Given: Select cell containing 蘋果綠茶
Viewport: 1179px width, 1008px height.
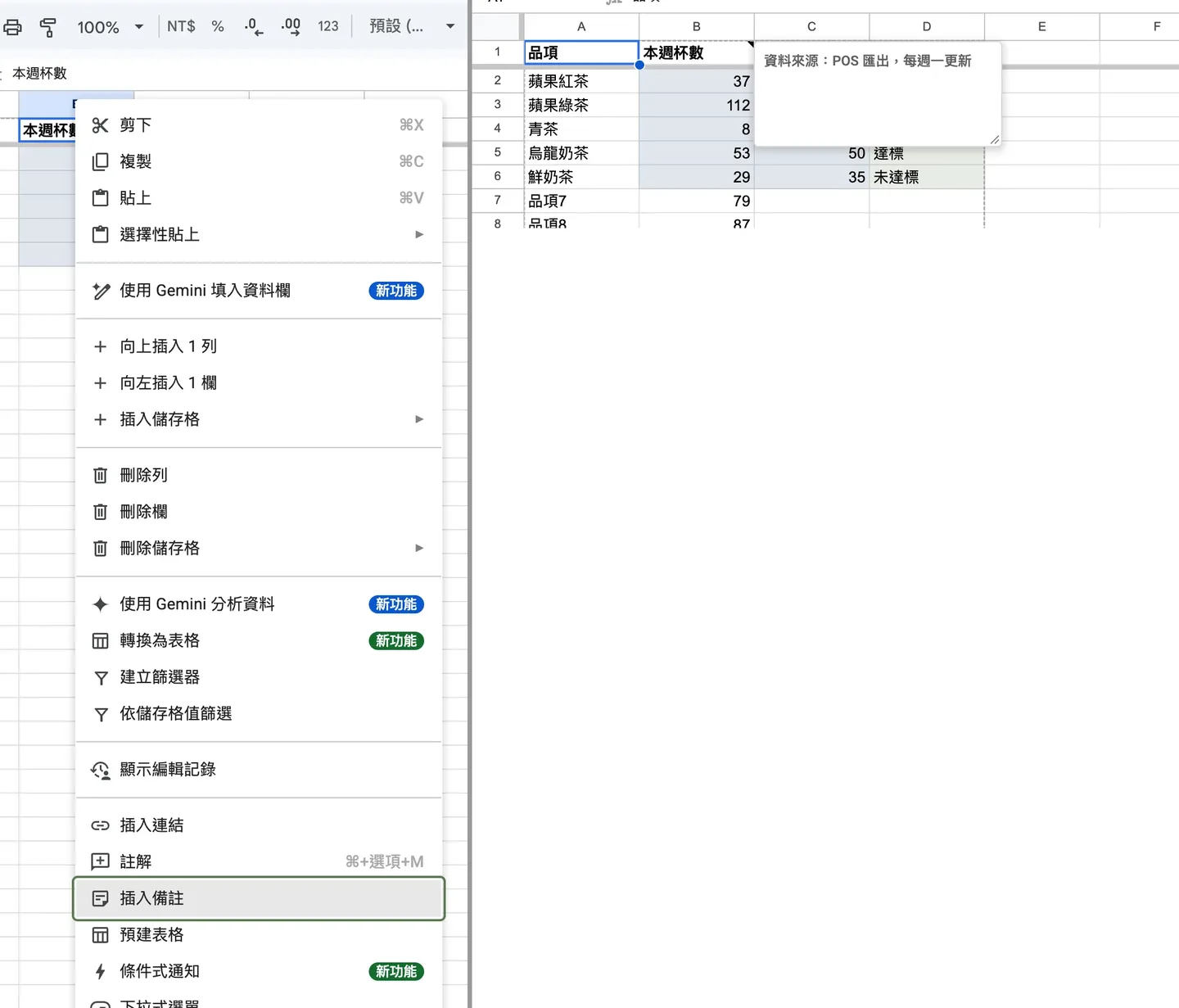Looking at the screenshot, I should point(581,105).
